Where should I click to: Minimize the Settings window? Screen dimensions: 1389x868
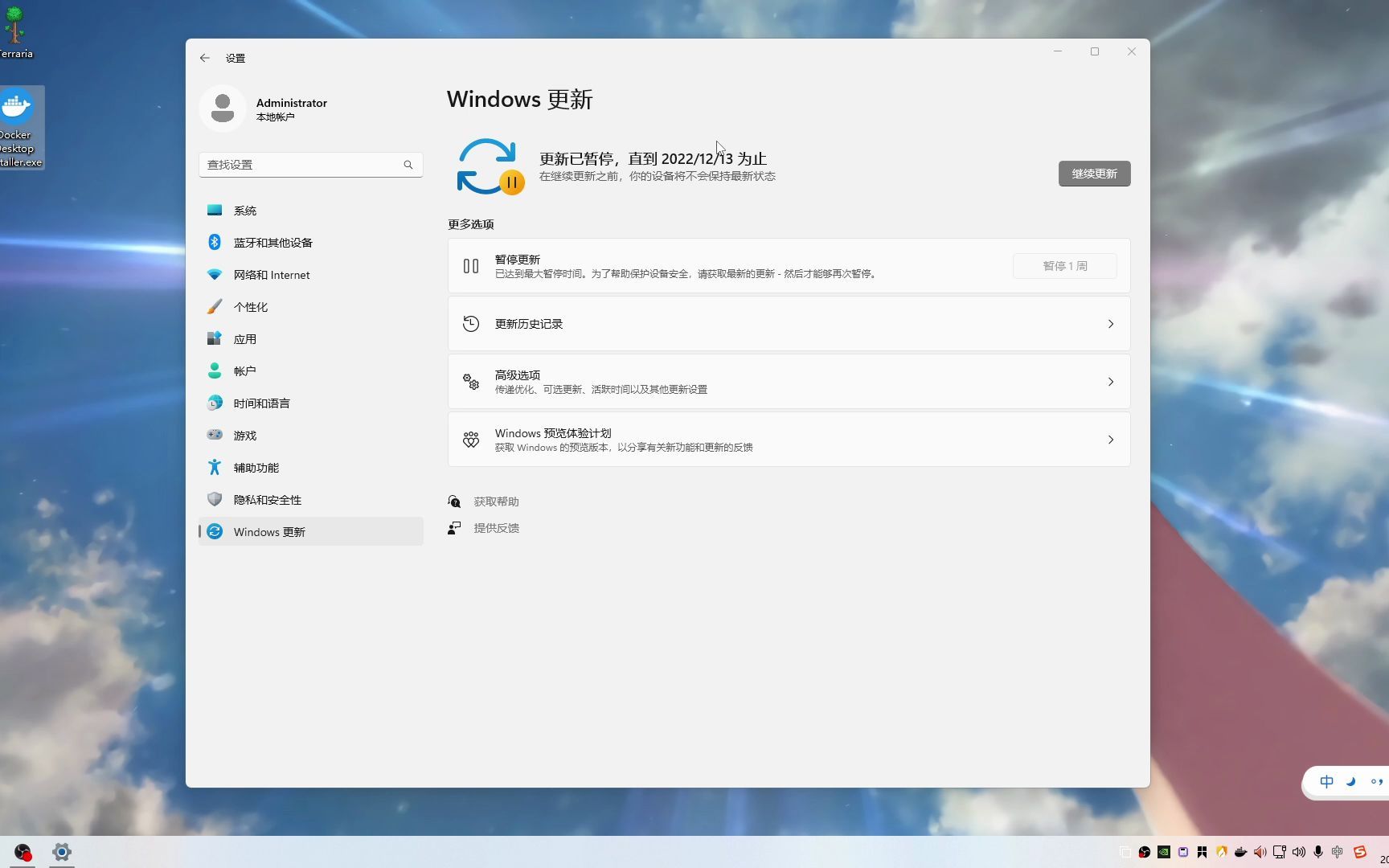(x=1058, y=51)
